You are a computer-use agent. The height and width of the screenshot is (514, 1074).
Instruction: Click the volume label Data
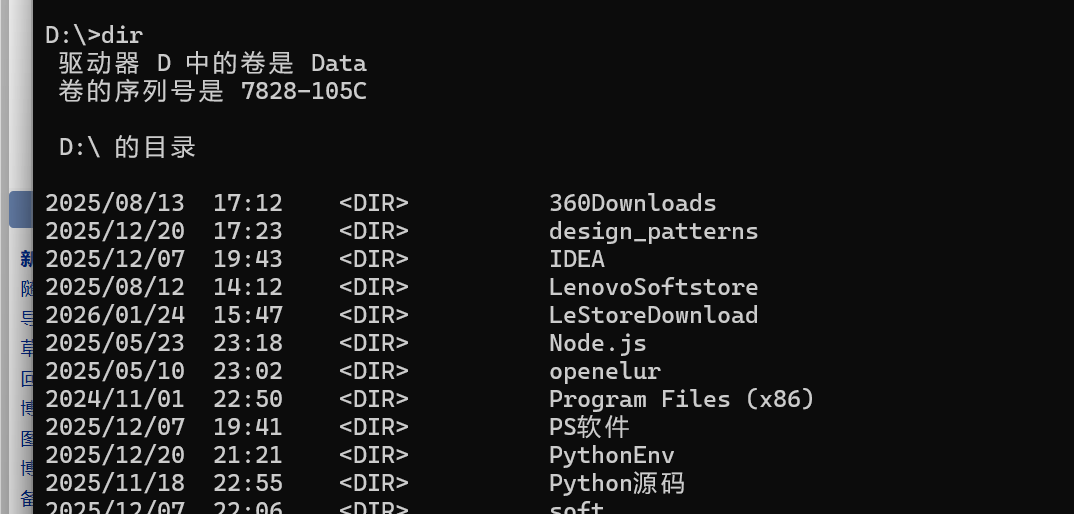(x=338, y=63)
